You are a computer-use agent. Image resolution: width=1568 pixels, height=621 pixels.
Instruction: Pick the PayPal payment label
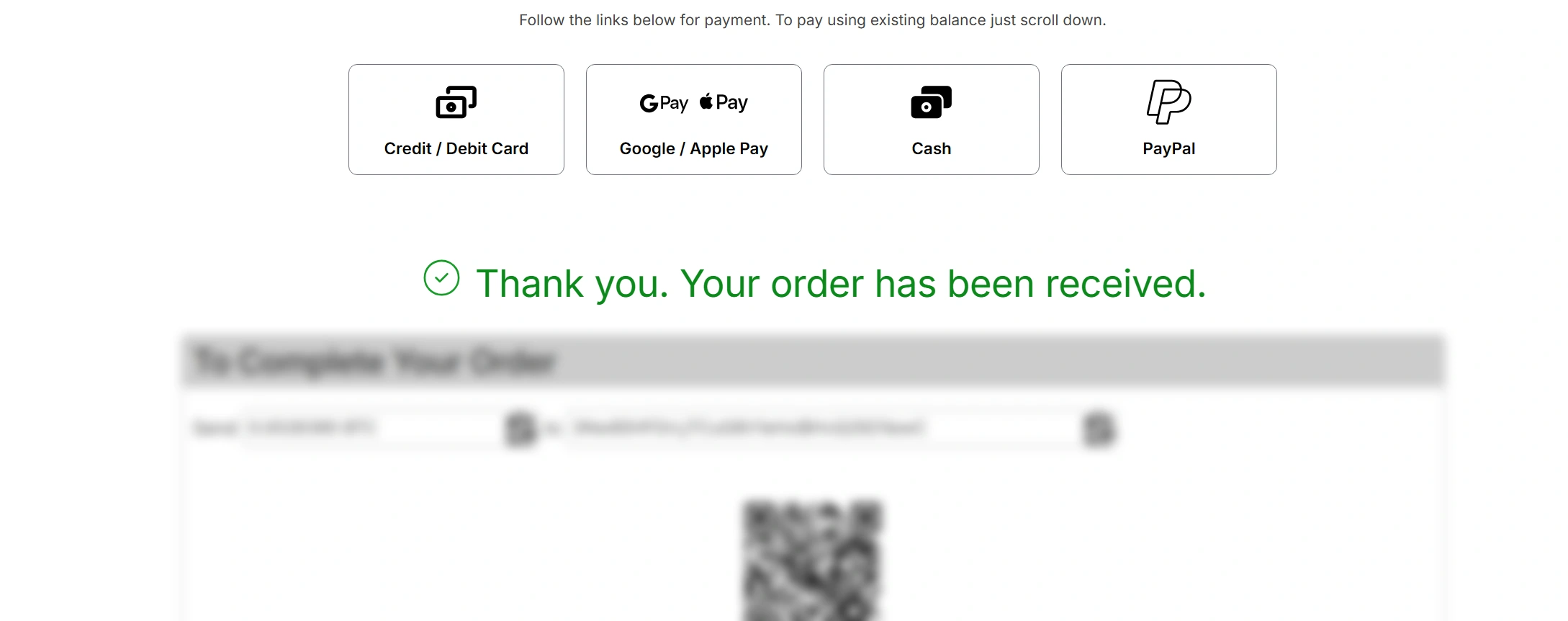coord(1169,148)
